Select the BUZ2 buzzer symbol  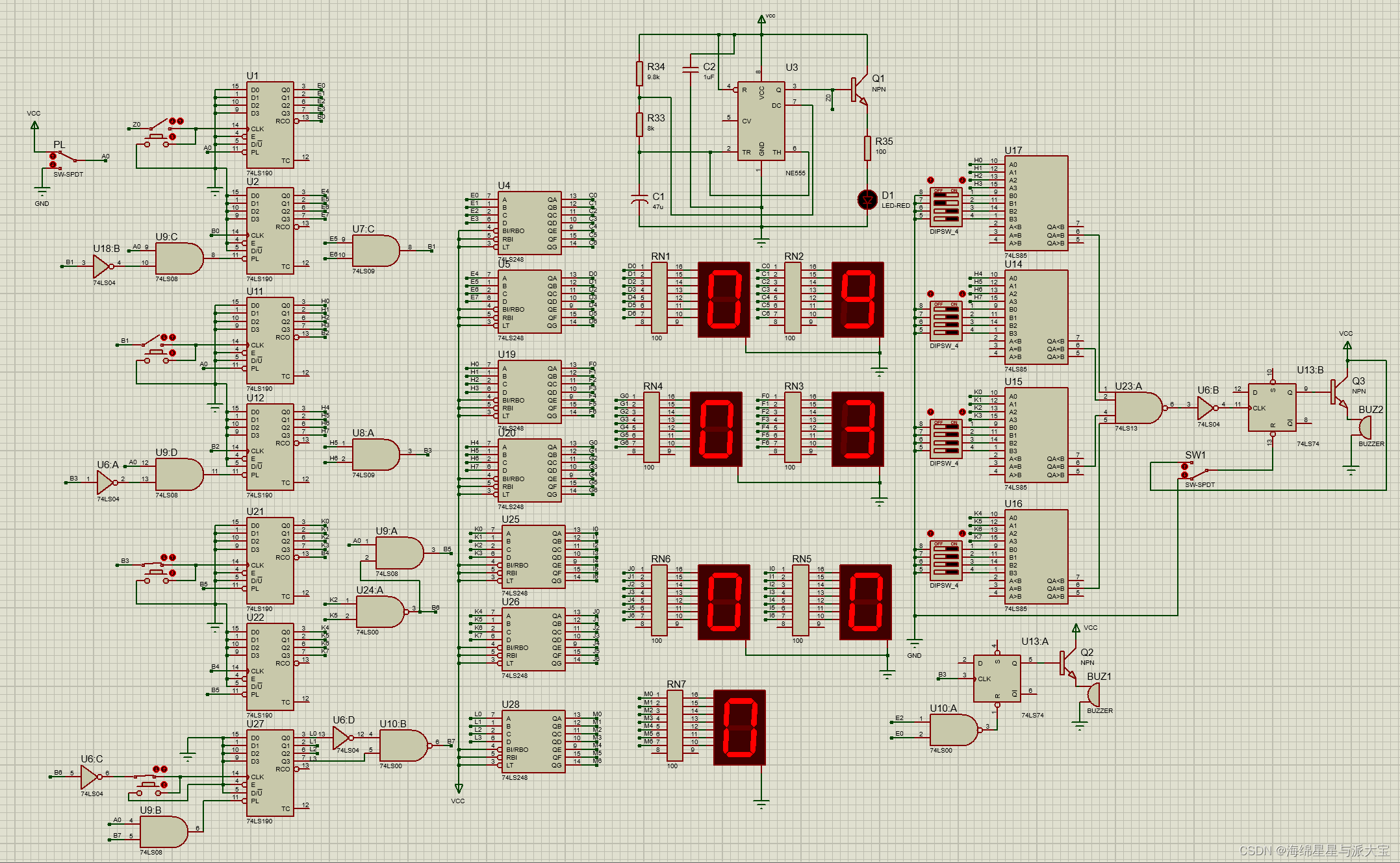pyautogui.click(x=1366, y=427)
